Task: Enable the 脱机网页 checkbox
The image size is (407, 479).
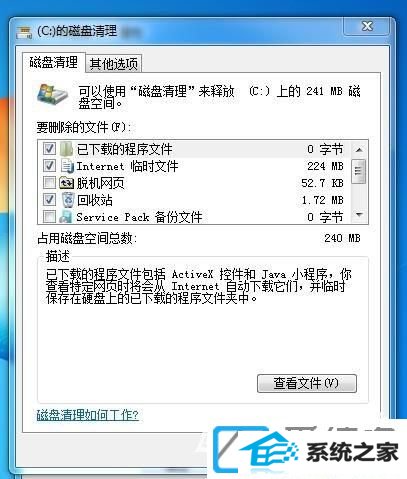Action: tap(49, 183)
